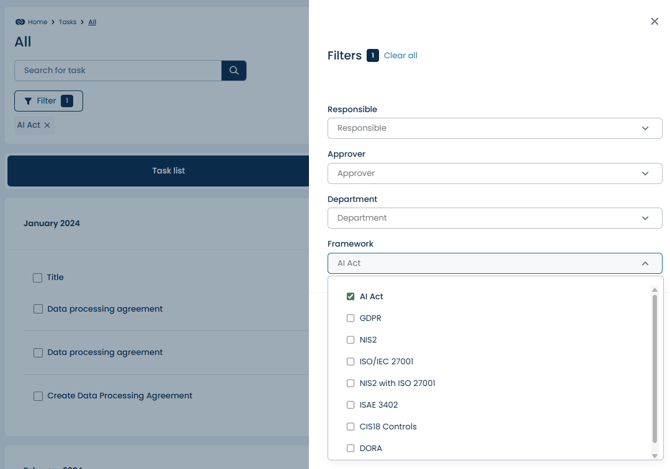Image resolution: width=670 pixels, height=469 pixels.
Task: Enable the GDPR framework checkbox
Action: [x=350, y=318]
